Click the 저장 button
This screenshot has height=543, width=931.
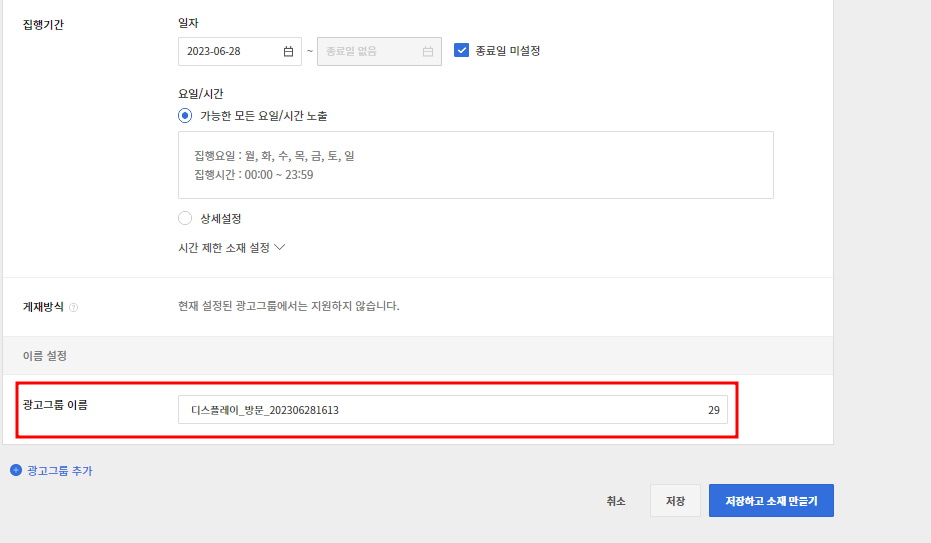(x=675, y=500)
